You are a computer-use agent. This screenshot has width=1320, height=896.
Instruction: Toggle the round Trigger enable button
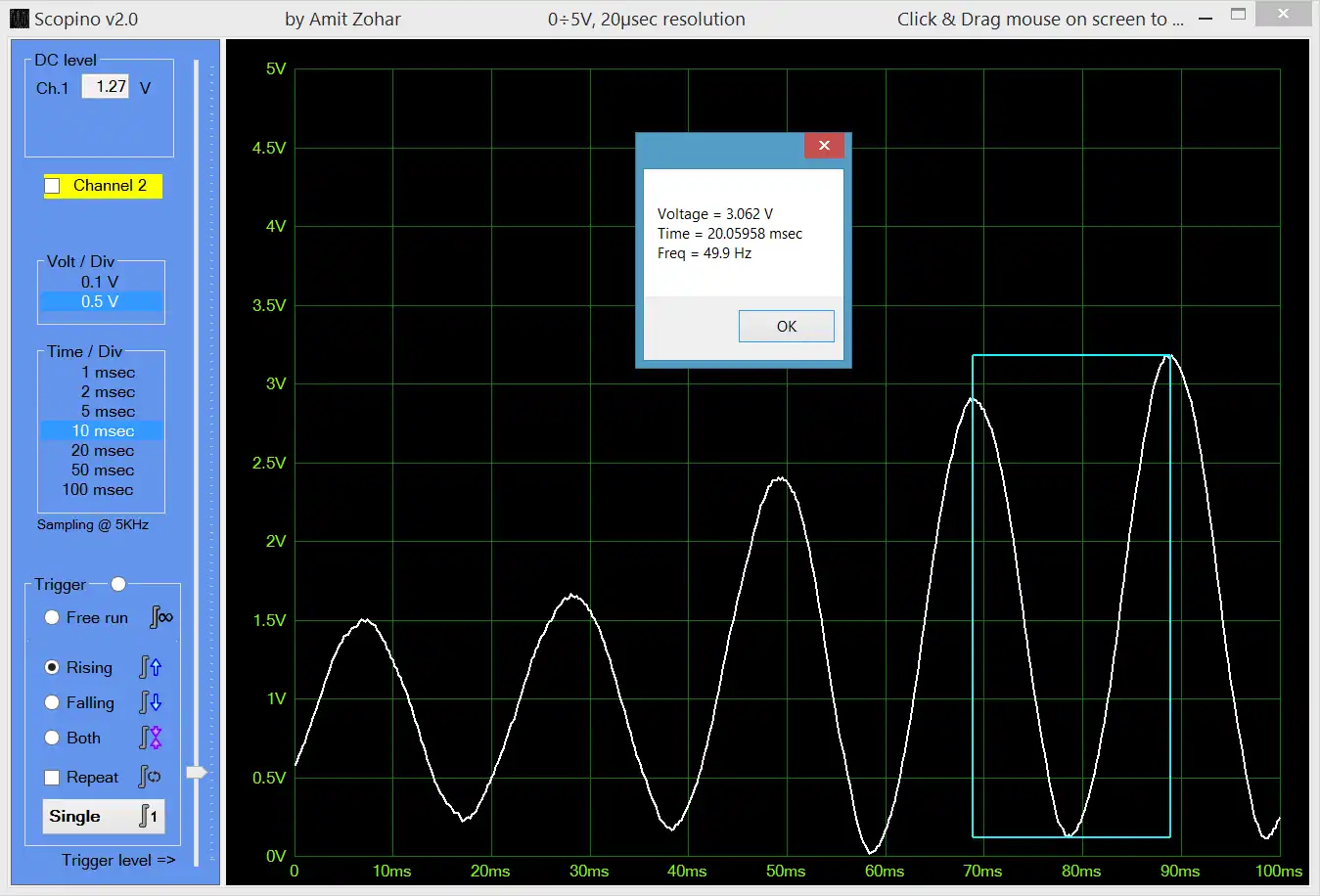tap(118, 584)
